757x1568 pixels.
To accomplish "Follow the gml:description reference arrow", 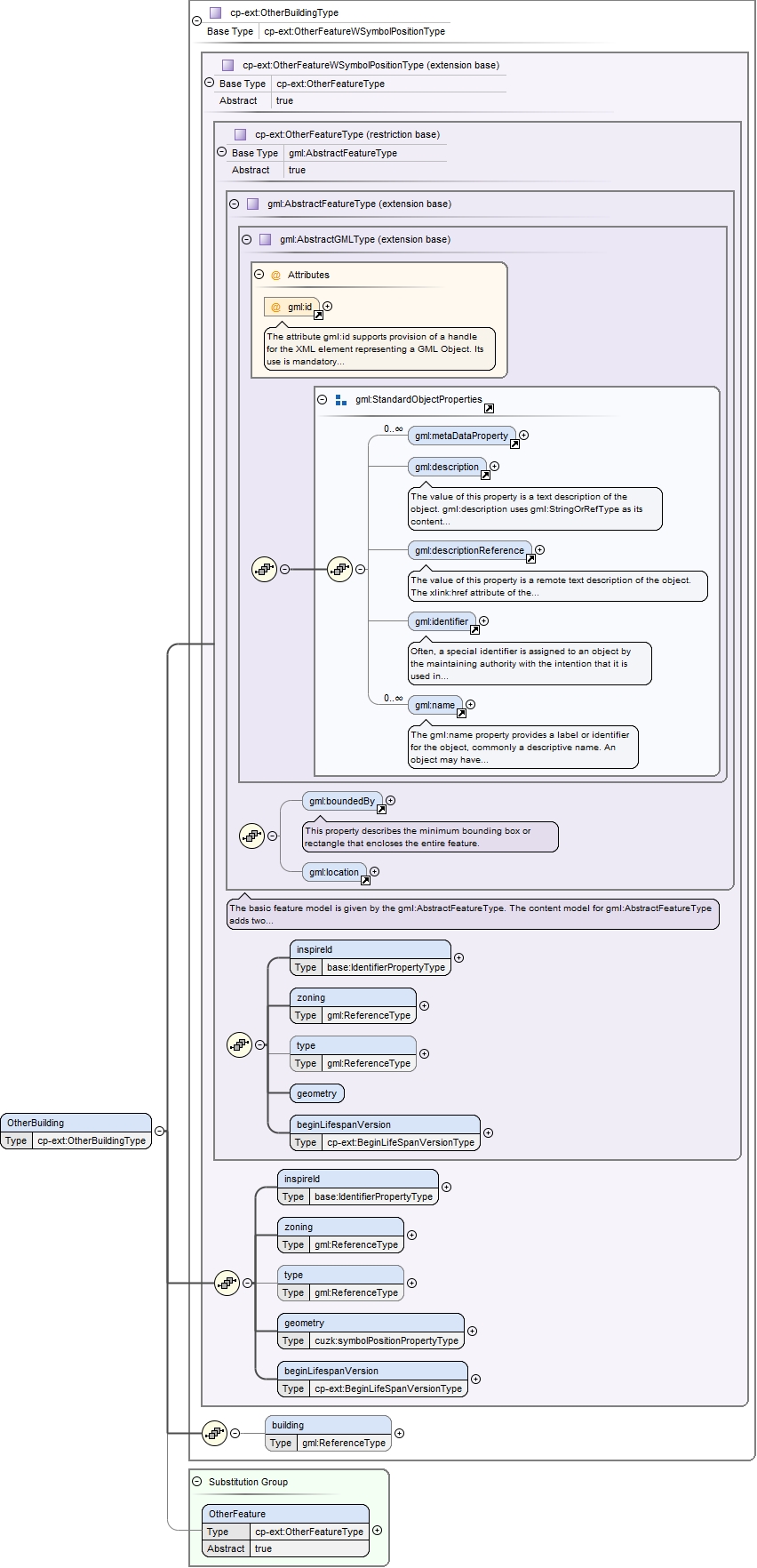I will (x=485, y=475).
